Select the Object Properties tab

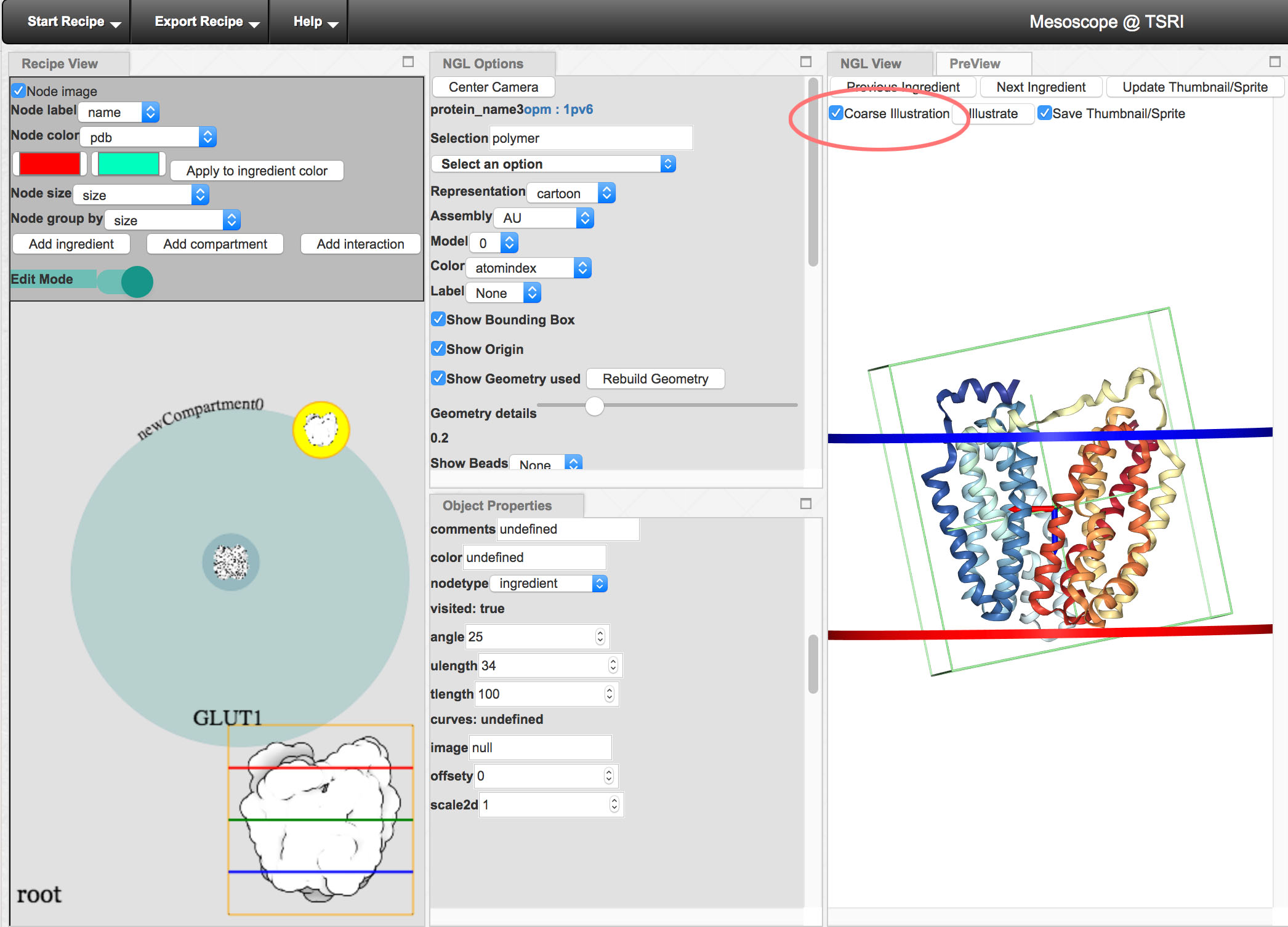click(506, 506)
